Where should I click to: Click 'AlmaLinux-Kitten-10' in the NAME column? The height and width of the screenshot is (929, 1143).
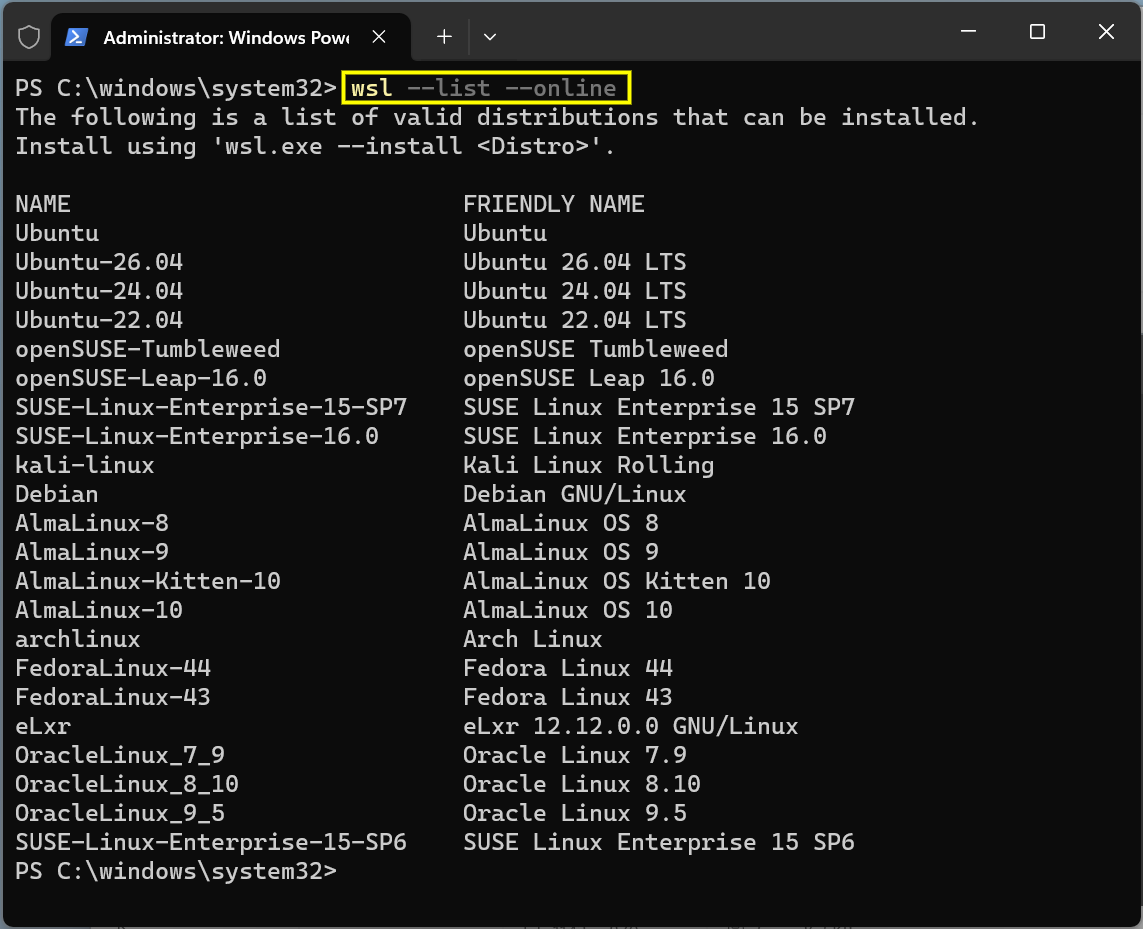click(x=148, y=581)
